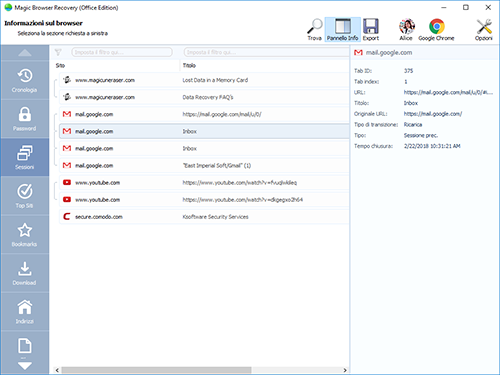Show the Download section
Screen dimensions: 500x375
coord(25,273)
